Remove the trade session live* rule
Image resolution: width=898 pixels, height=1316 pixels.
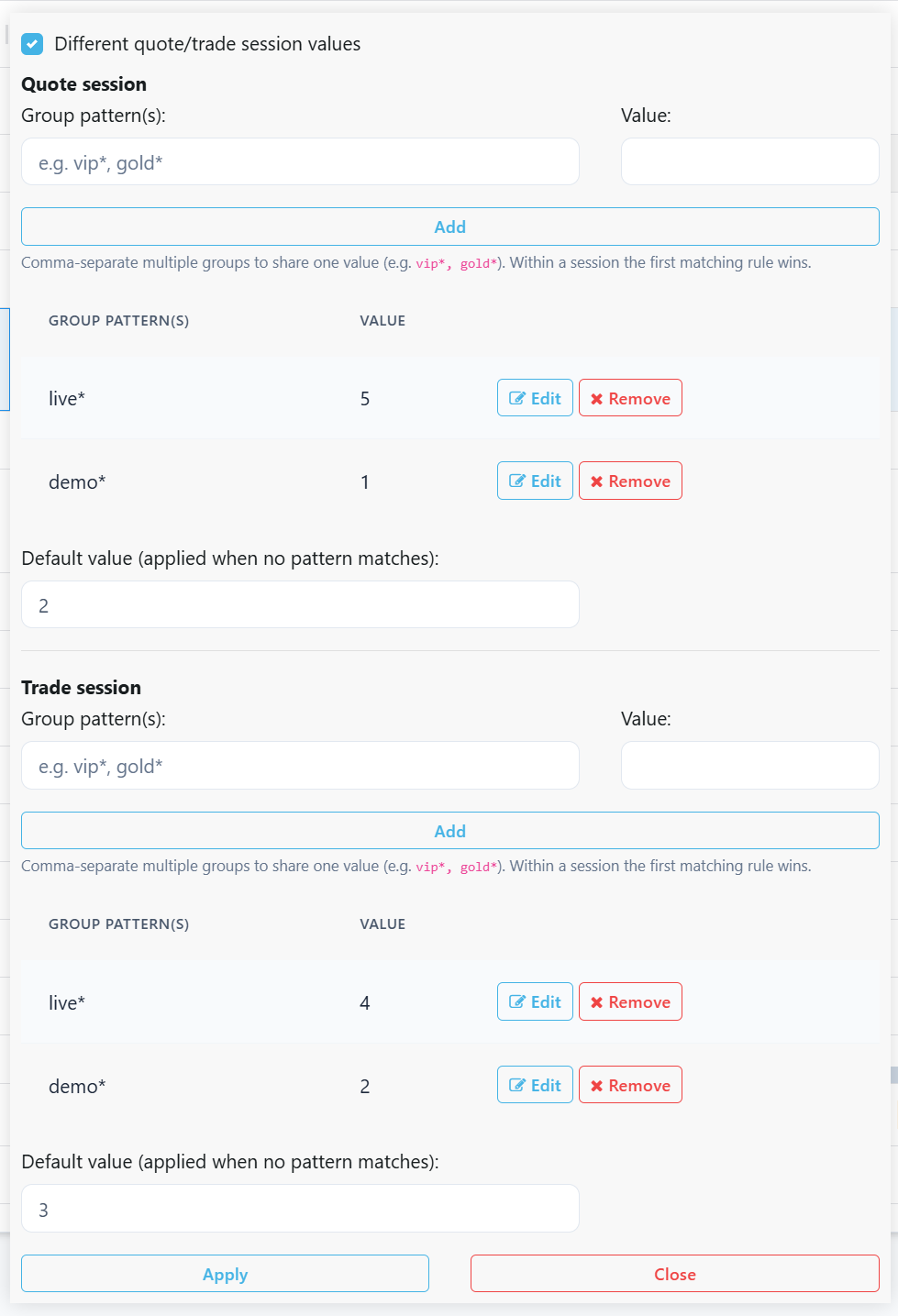coord(630,1001)
